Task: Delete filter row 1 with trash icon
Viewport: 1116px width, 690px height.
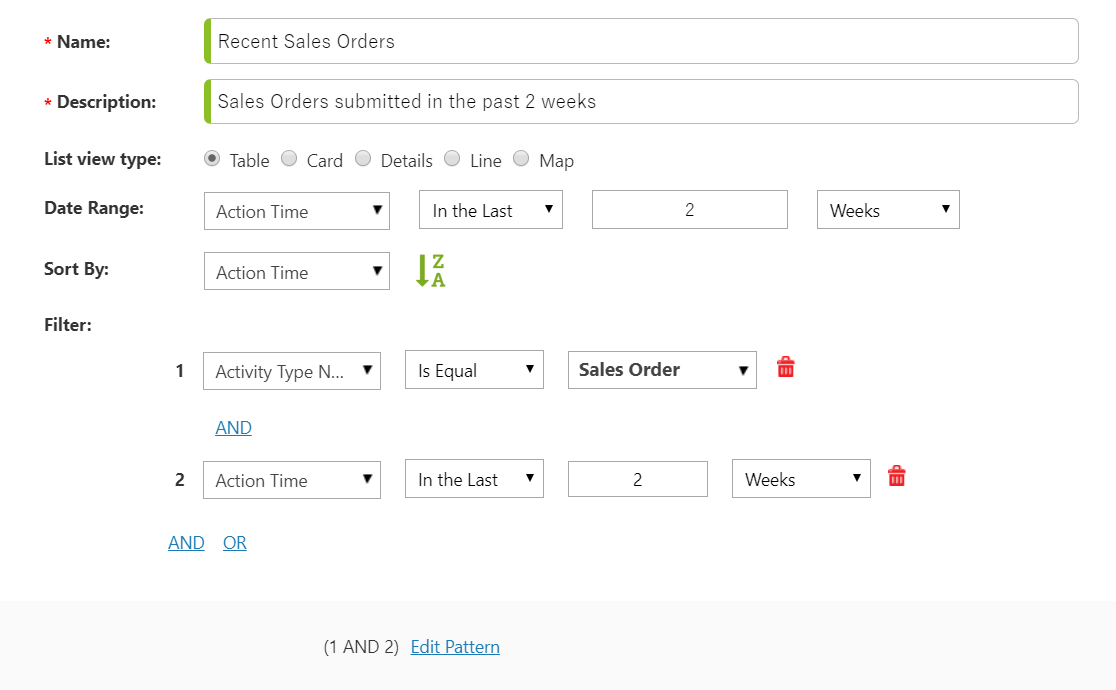Action: tap(785, 367)
